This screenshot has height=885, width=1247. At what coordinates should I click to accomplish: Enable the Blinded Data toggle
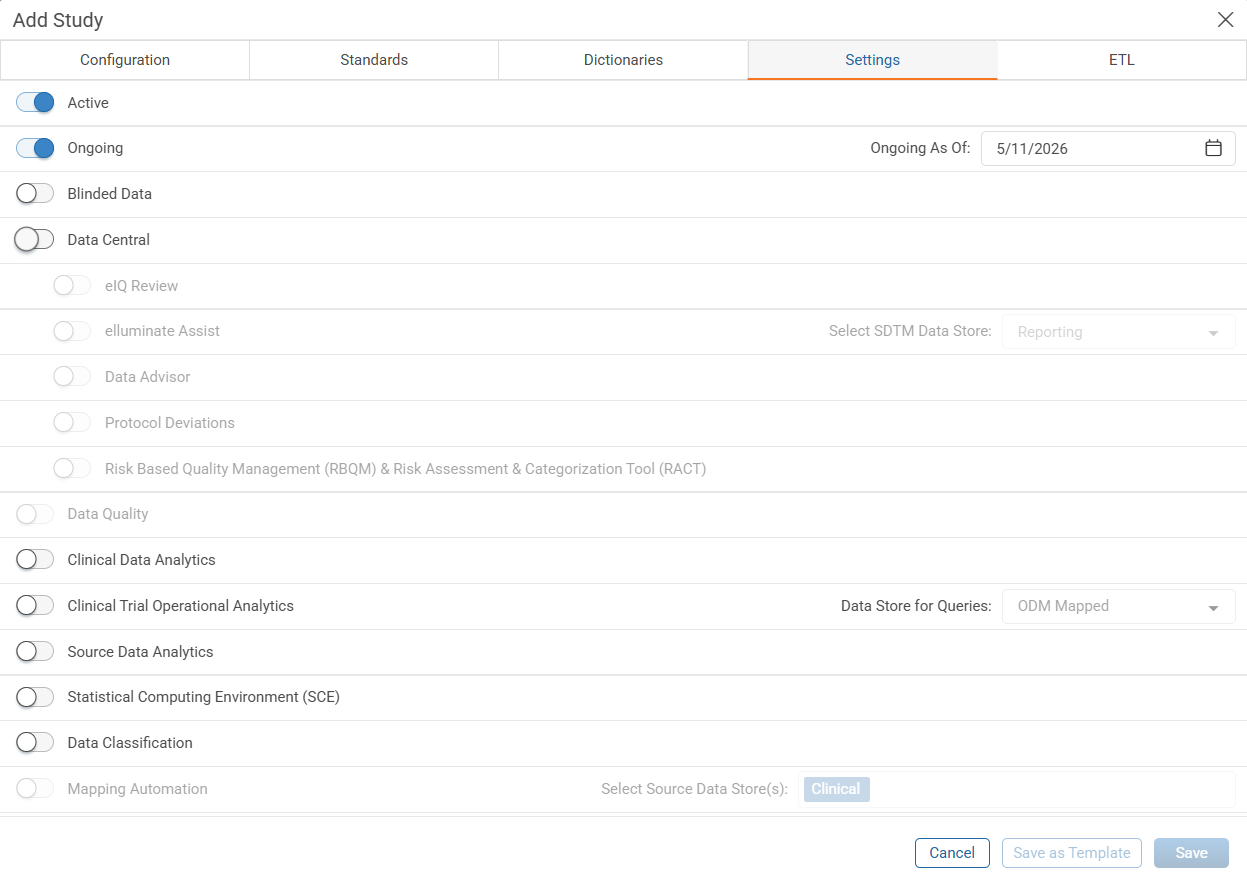(35, 194)
